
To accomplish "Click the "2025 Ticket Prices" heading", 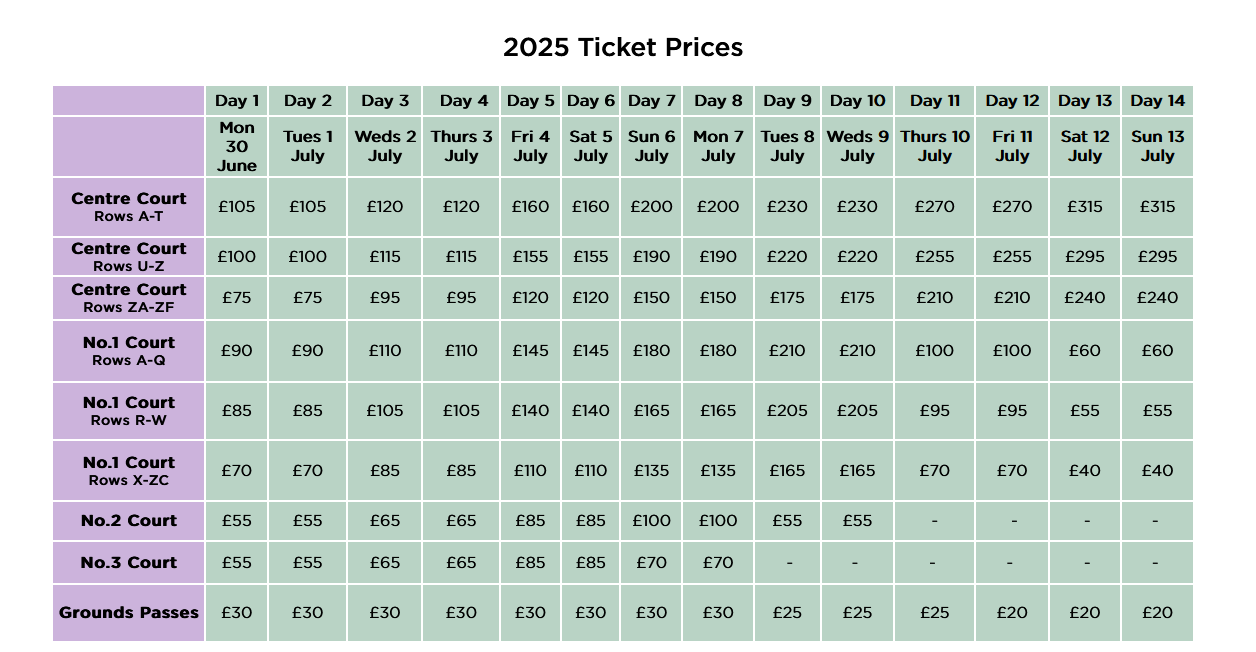I will [623, 47].
